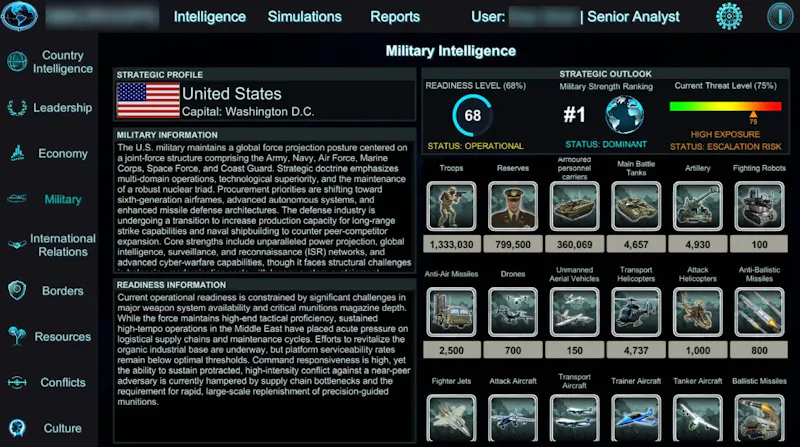
Task: Click the Culture head icon
Action: tap(17, 428)
